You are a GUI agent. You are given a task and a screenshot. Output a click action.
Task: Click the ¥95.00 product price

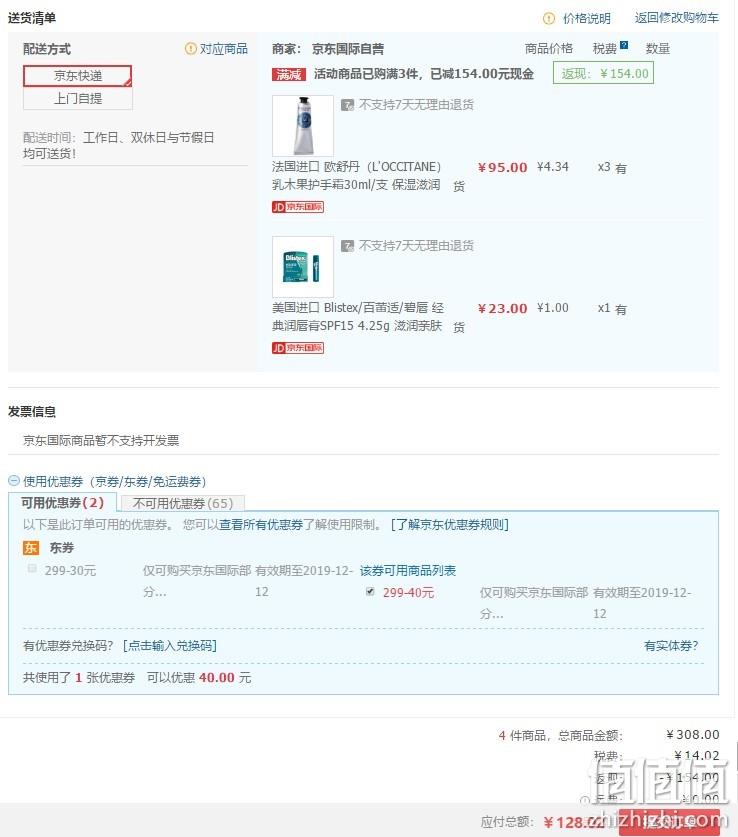point(502,168)
